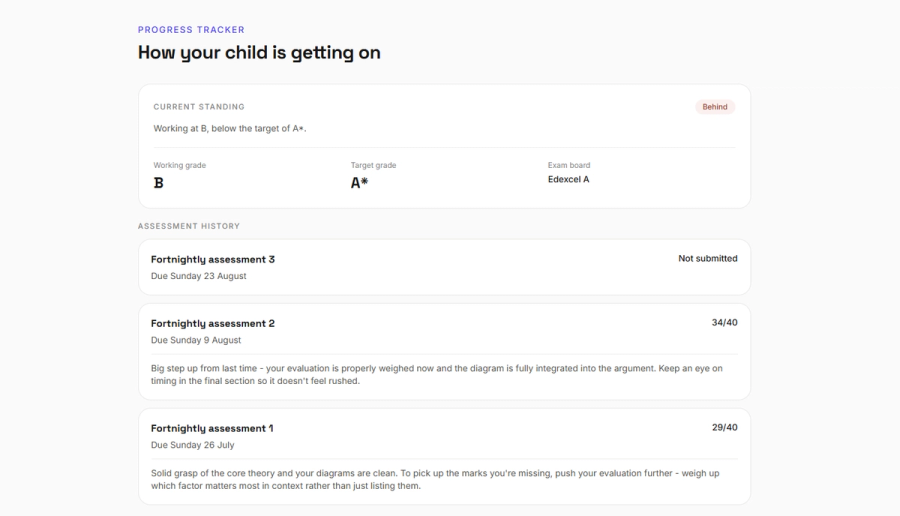
Task: Click the ASSESSMENT HISTORY heading
Action: [x=189, y=226]
